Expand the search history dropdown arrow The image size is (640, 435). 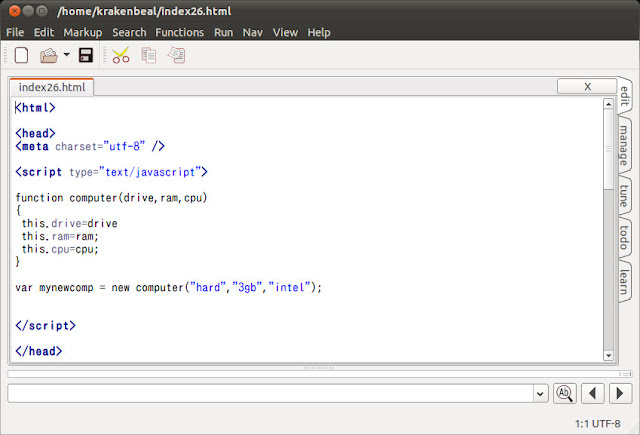click(x=540, y=394)
